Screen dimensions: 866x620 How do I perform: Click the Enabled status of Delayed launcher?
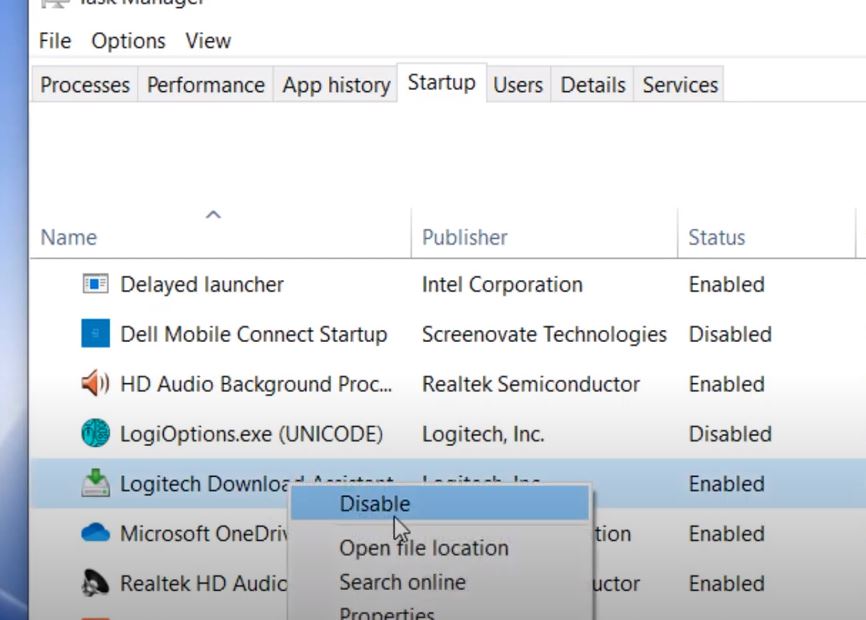[x=726, y=284]
